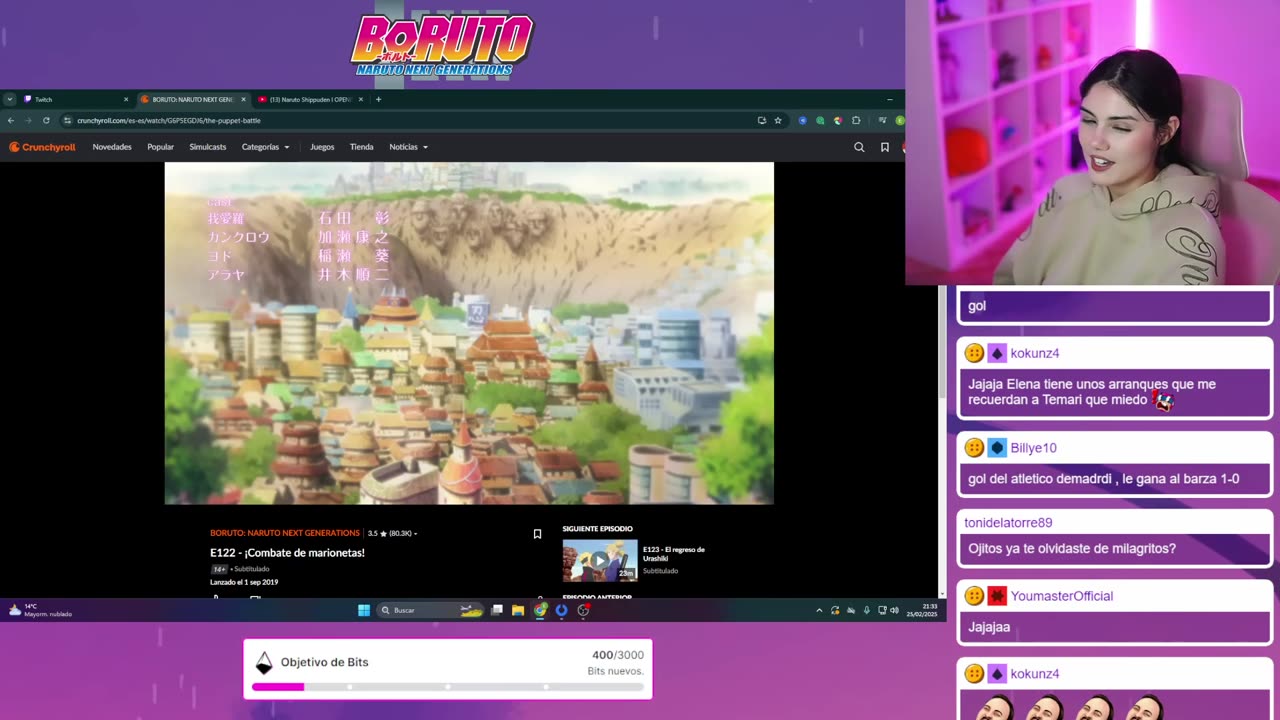Expand the 3.5 star rating dropdown
Viewport: 1280px width, 720px height.
pyautogui.click(x=392, y=533)
